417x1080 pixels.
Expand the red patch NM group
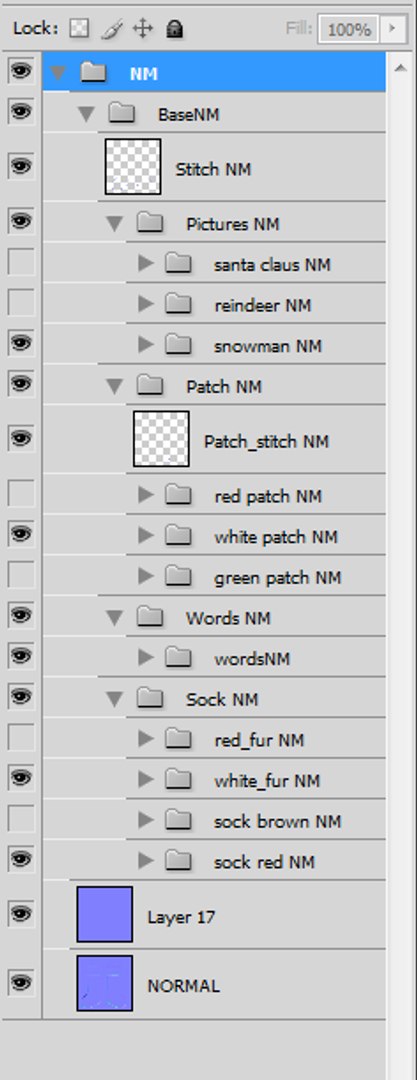(x=145, y=495)
